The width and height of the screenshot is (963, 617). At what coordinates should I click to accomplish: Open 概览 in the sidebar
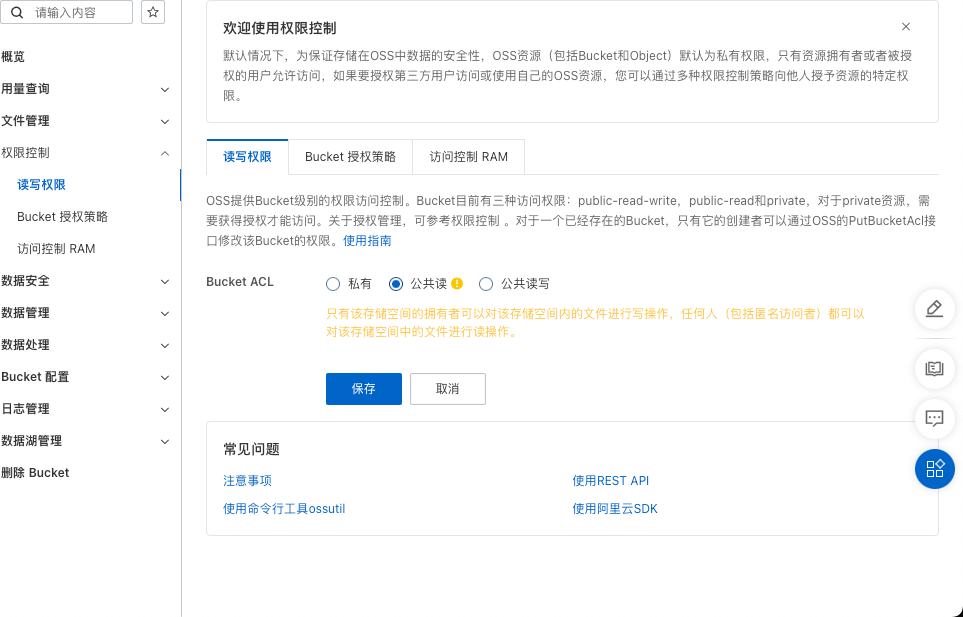[x=13, y=57]
